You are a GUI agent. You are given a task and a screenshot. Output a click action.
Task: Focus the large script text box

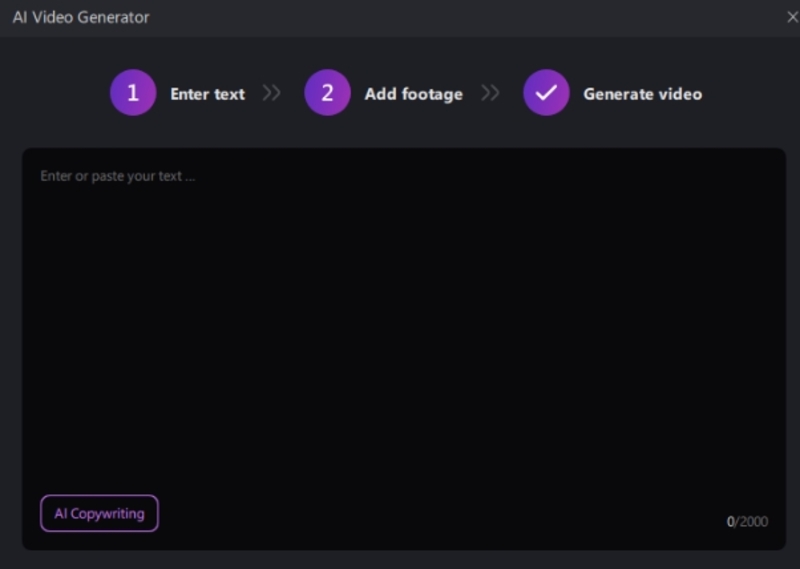pos(403,330)
